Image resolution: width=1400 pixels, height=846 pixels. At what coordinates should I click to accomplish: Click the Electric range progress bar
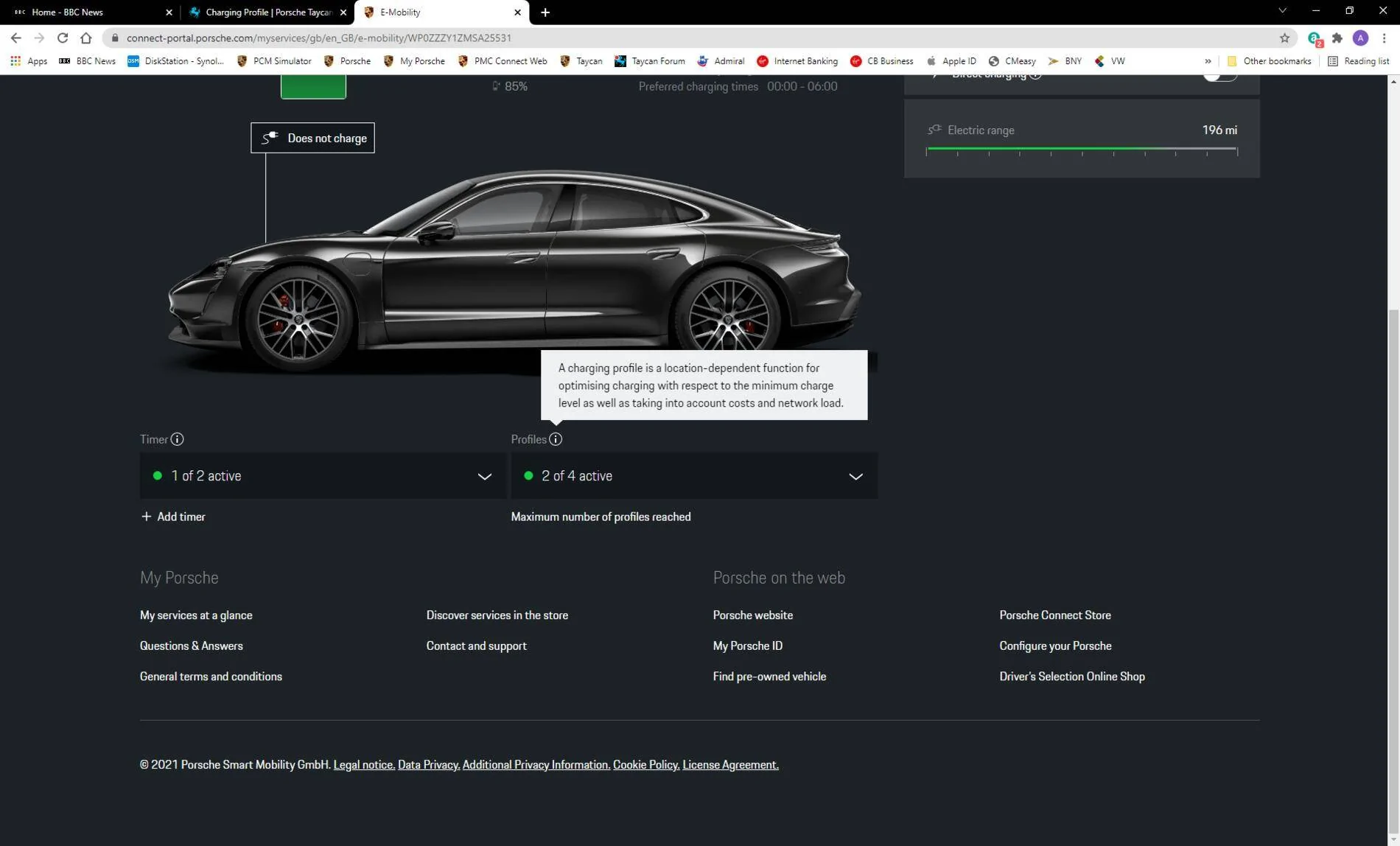[1082, 150]
